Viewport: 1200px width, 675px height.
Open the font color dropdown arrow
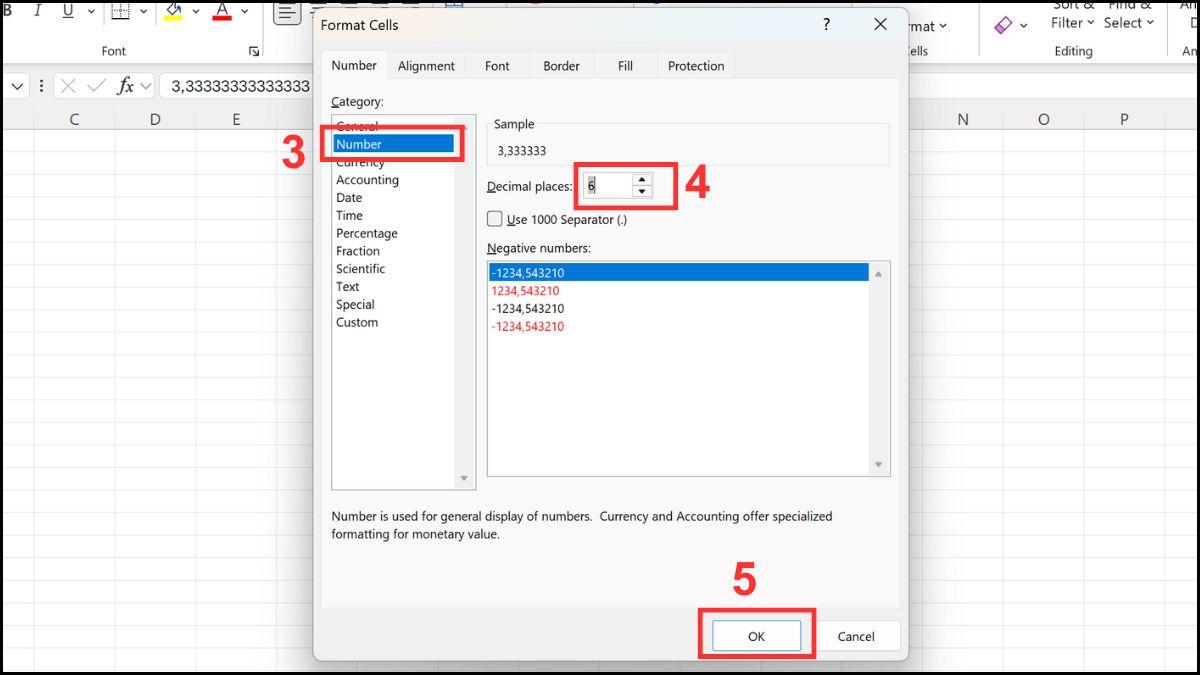(246, 13)
